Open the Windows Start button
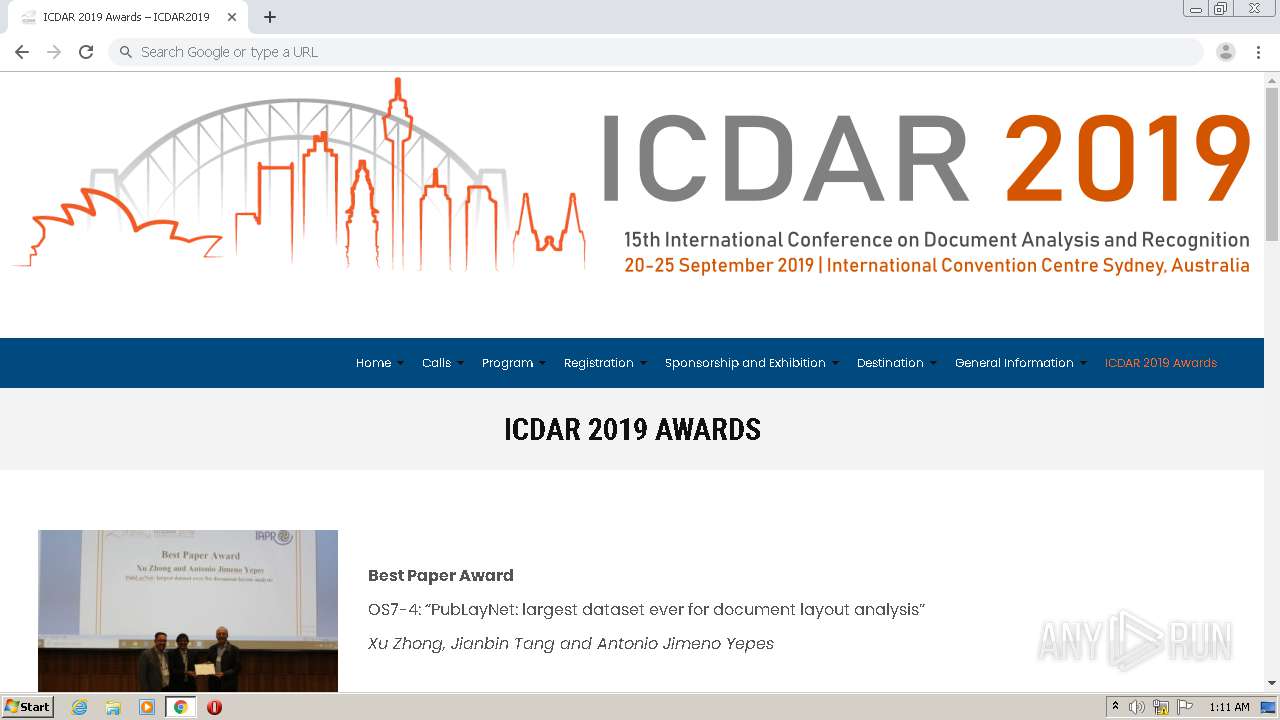Screen dimensions: 1280x720 (x=28, y=707)
